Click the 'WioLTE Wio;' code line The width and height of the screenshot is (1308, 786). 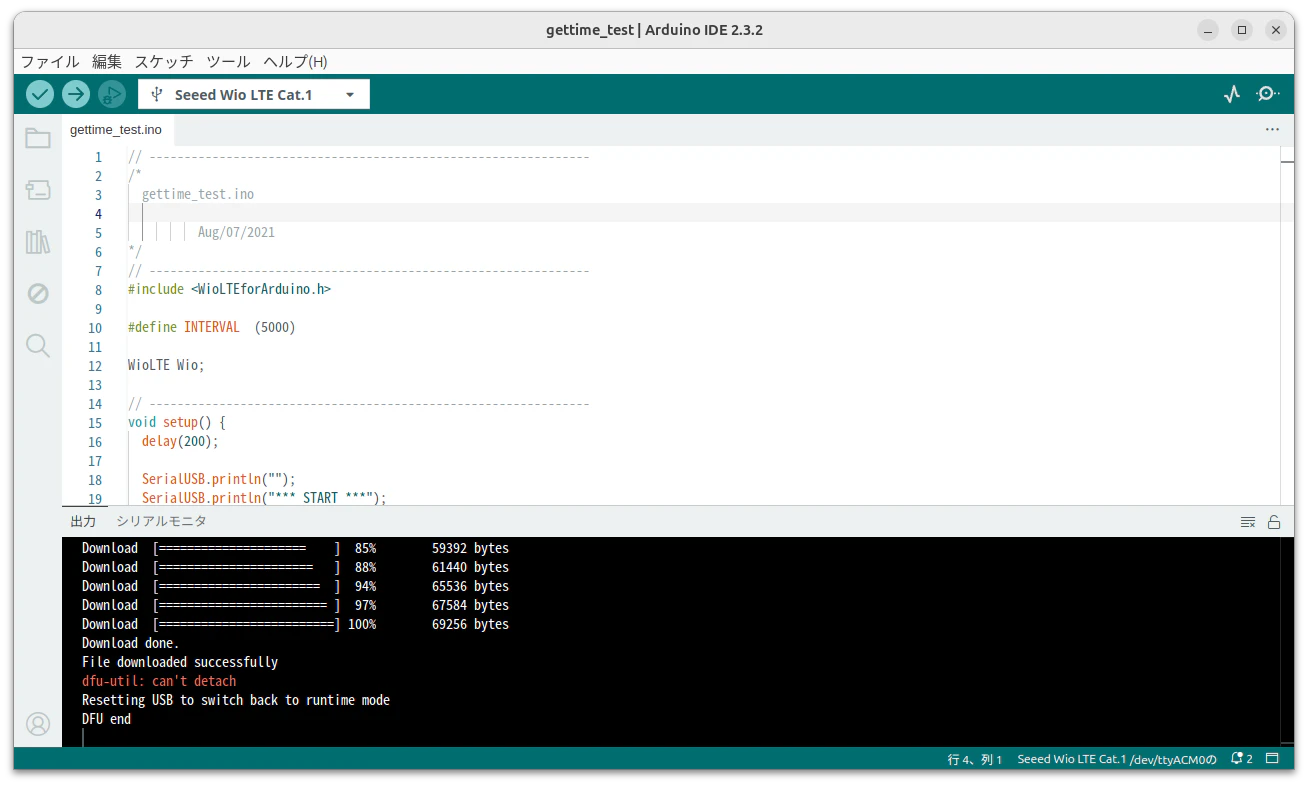click(x=166, y=365)
